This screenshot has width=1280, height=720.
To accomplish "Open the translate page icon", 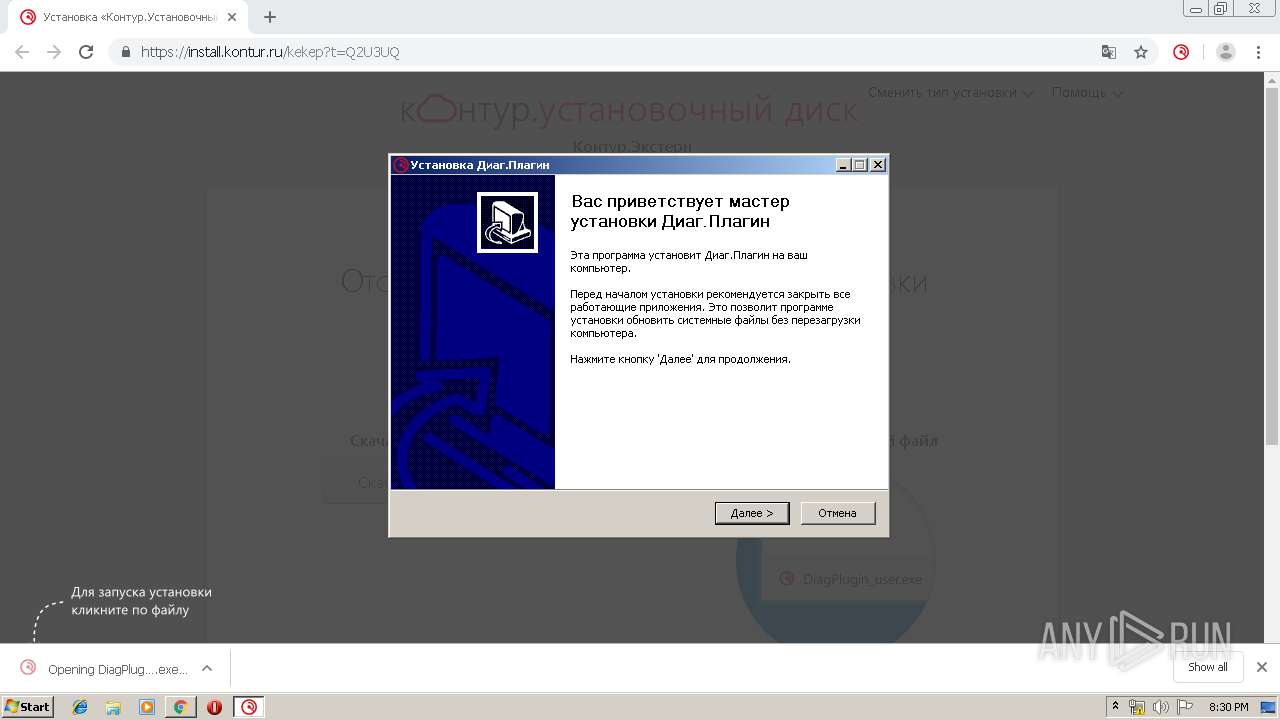I will point(1109,52).
